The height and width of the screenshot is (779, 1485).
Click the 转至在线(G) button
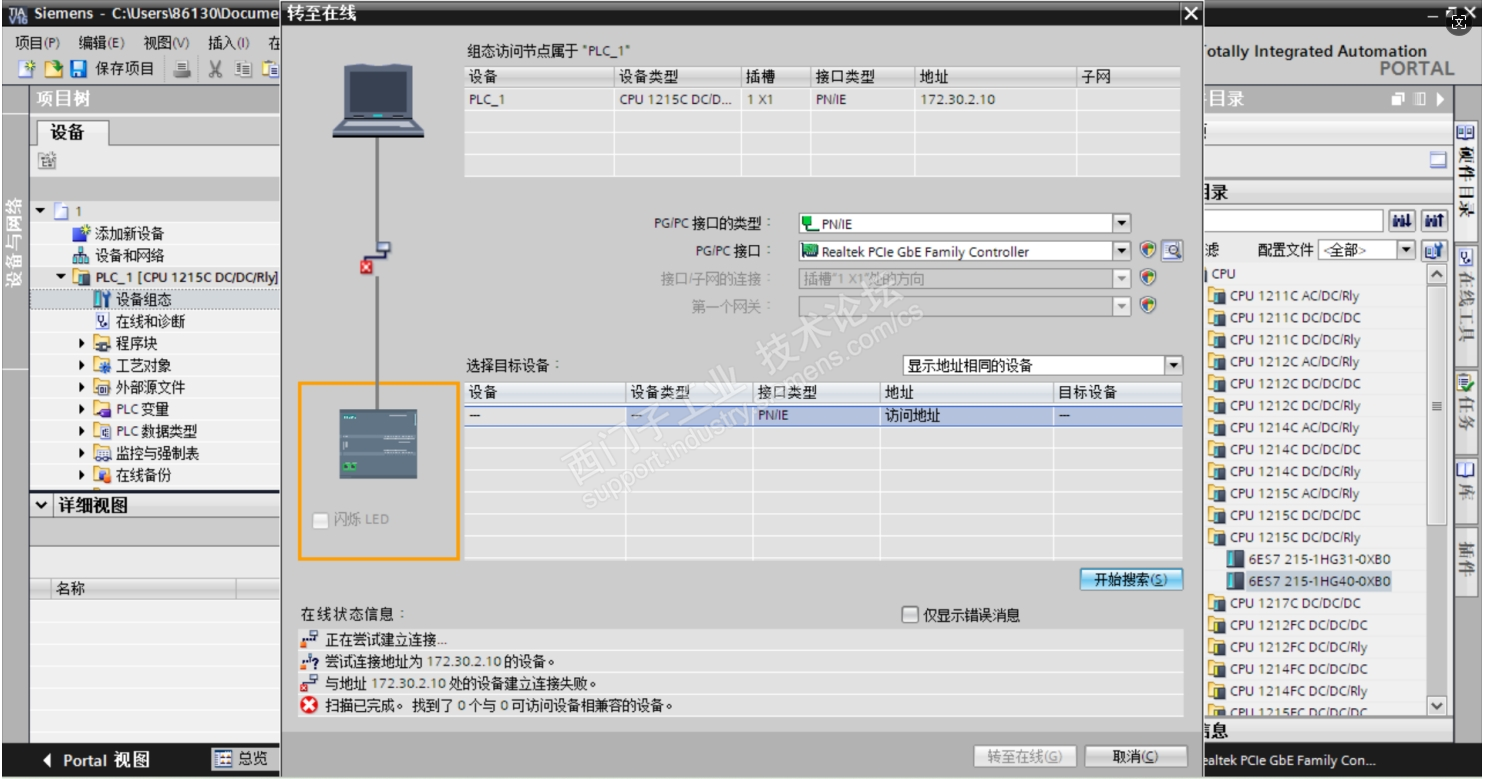[x=1025, y=757]
